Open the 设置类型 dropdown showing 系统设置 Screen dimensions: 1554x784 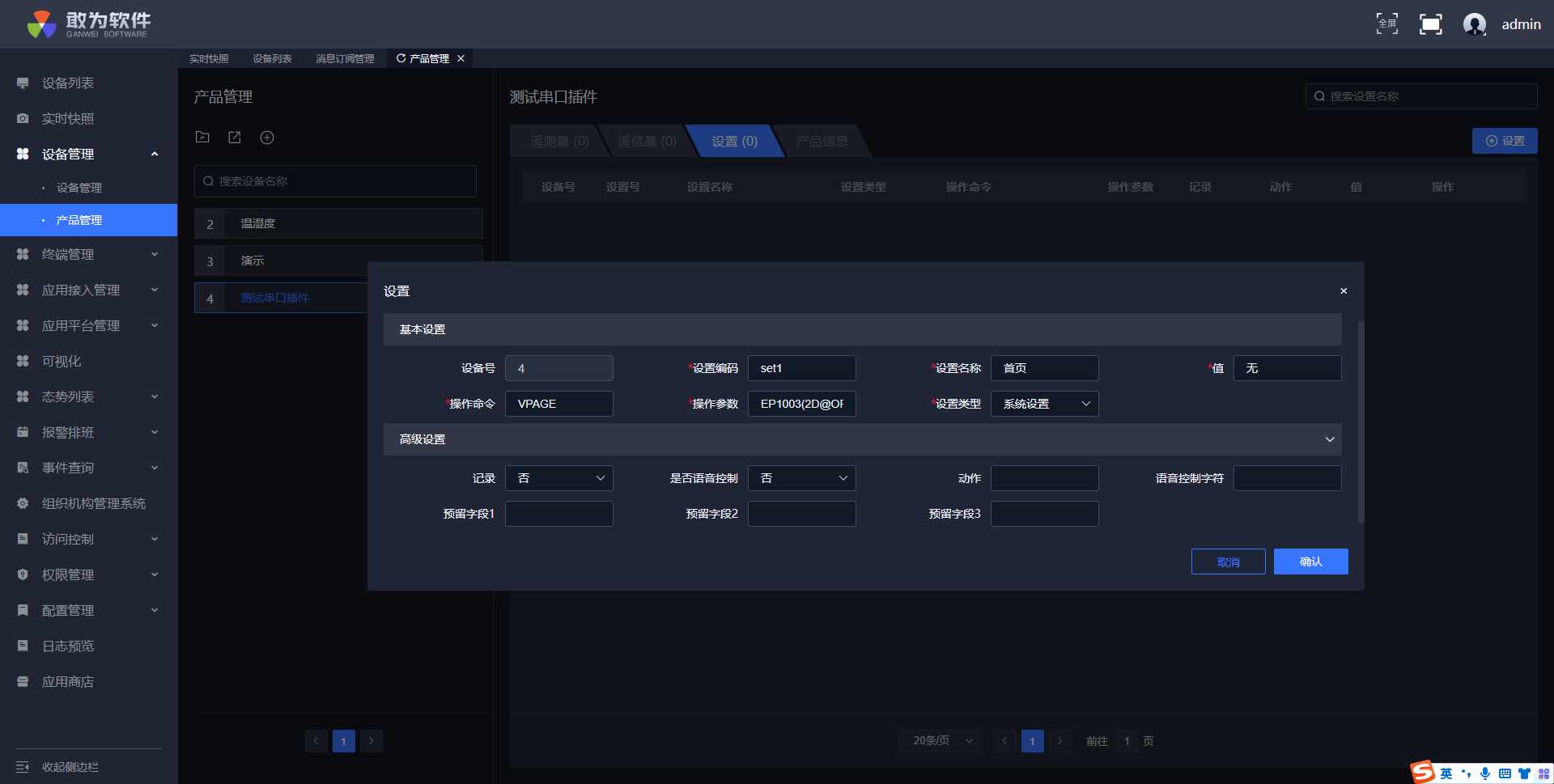(x=1044, y=404)
